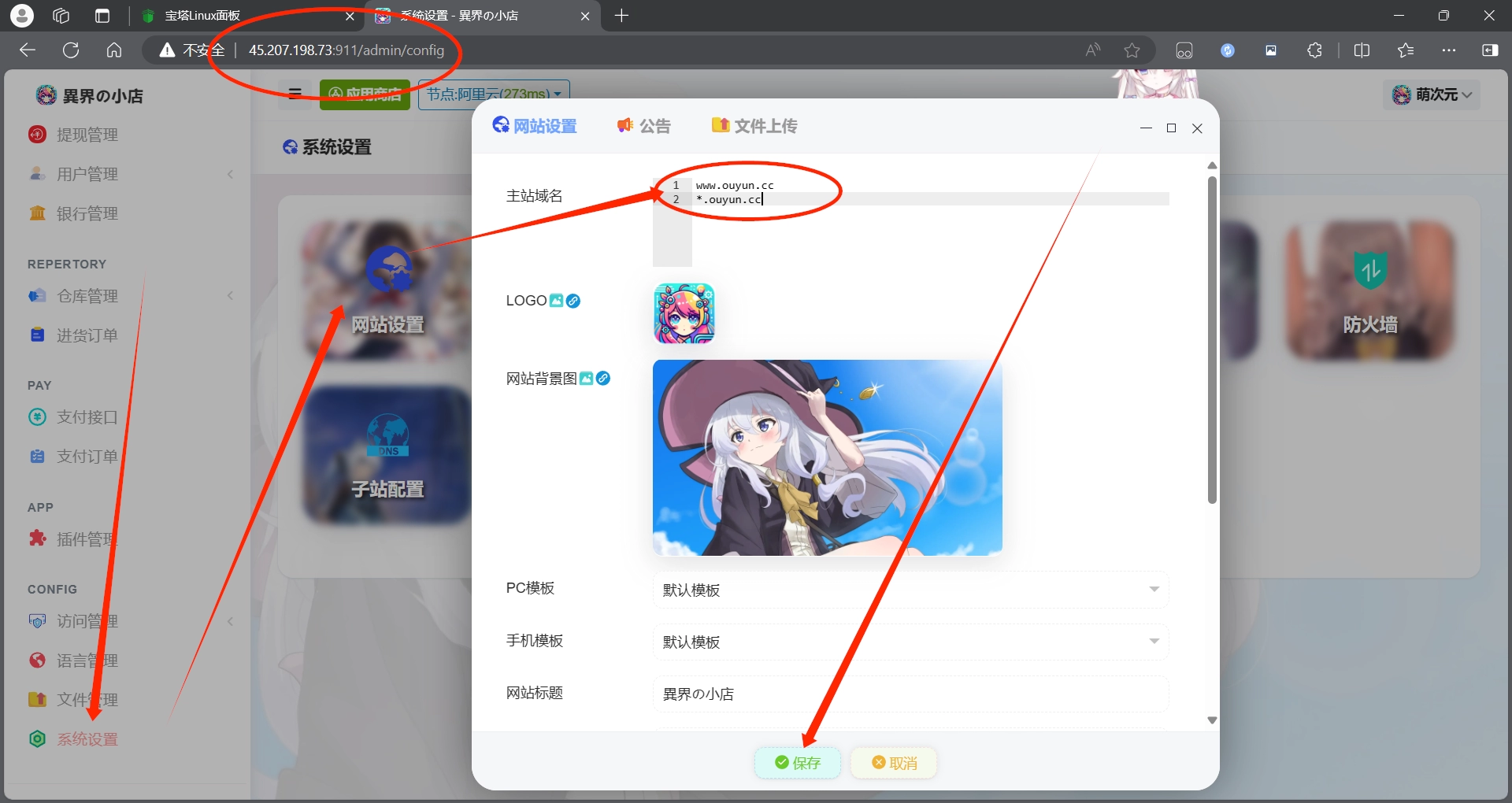The image size is (1512, 803).
Task: Click the 网站标题 input field
Action: 910,694
